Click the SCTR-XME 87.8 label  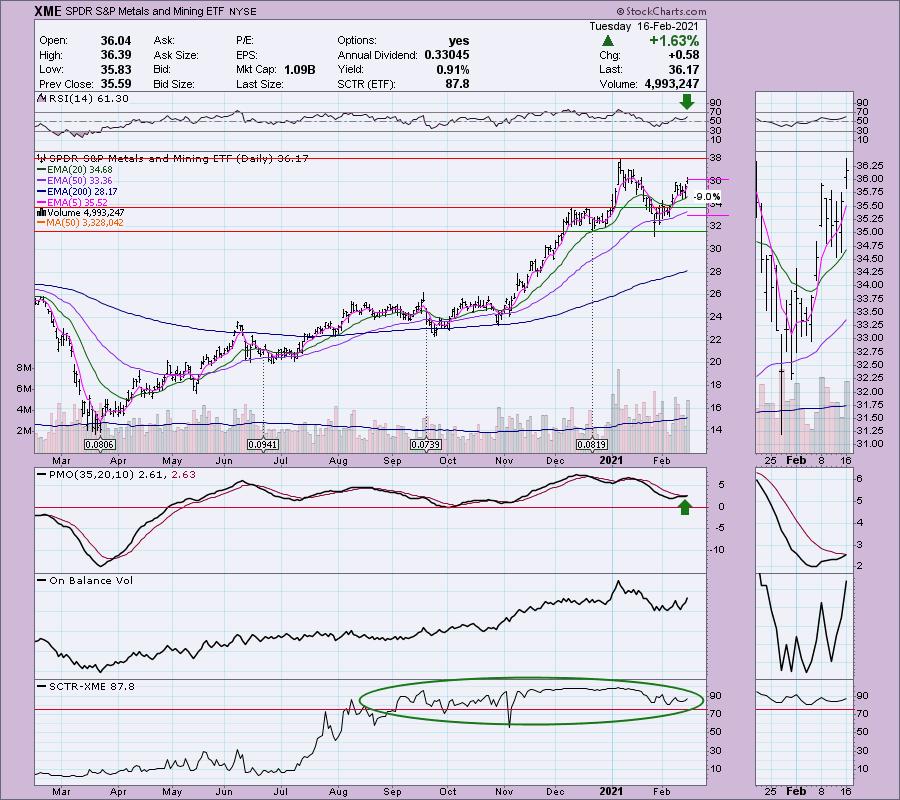[x=92, y=686]
